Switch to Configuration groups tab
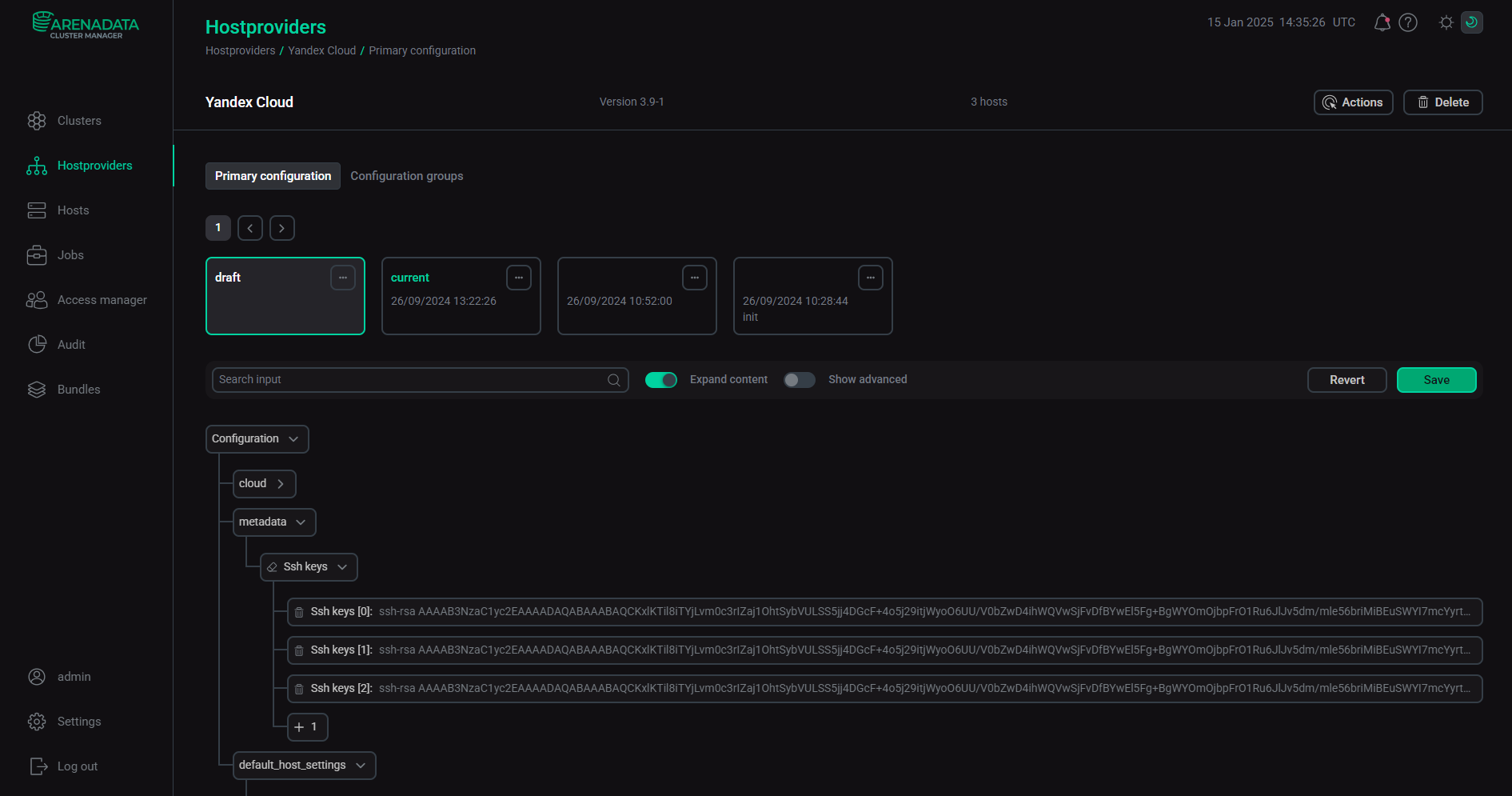 [x=407, y=176]
